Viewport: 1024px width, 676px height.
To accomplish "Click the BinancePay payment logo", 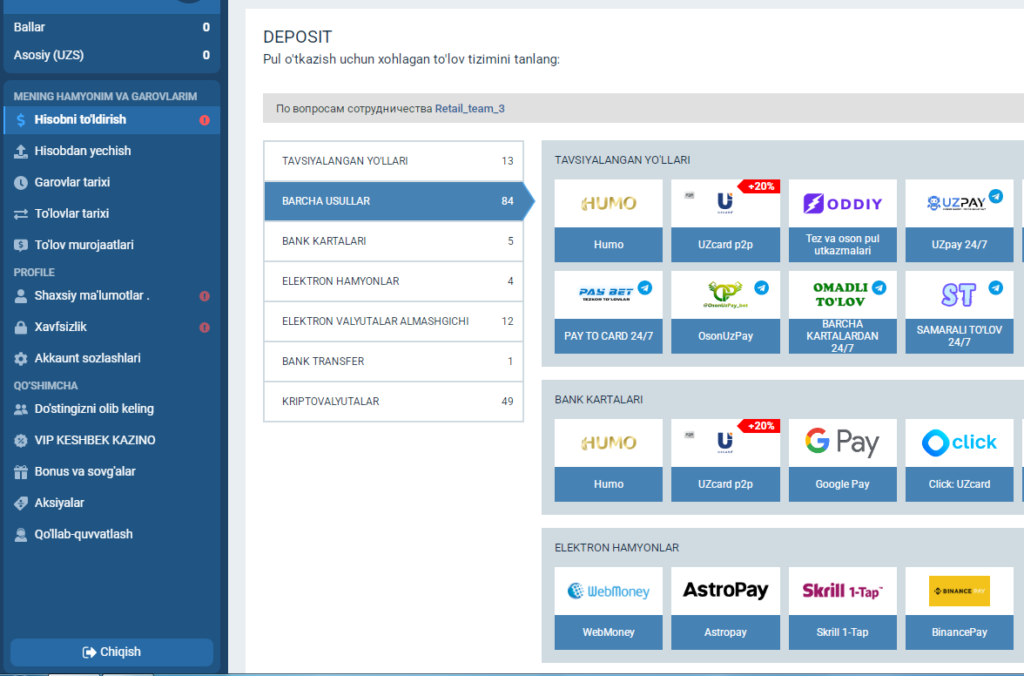I will 959,591.
